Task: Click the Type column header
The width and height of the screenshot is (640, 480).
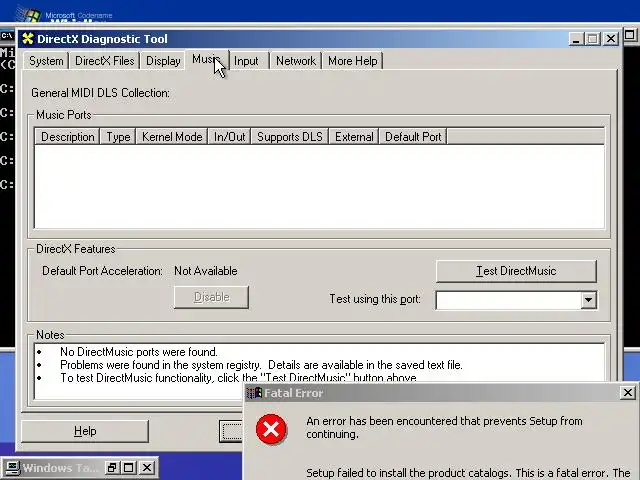Action: click(x=118, y=137)
